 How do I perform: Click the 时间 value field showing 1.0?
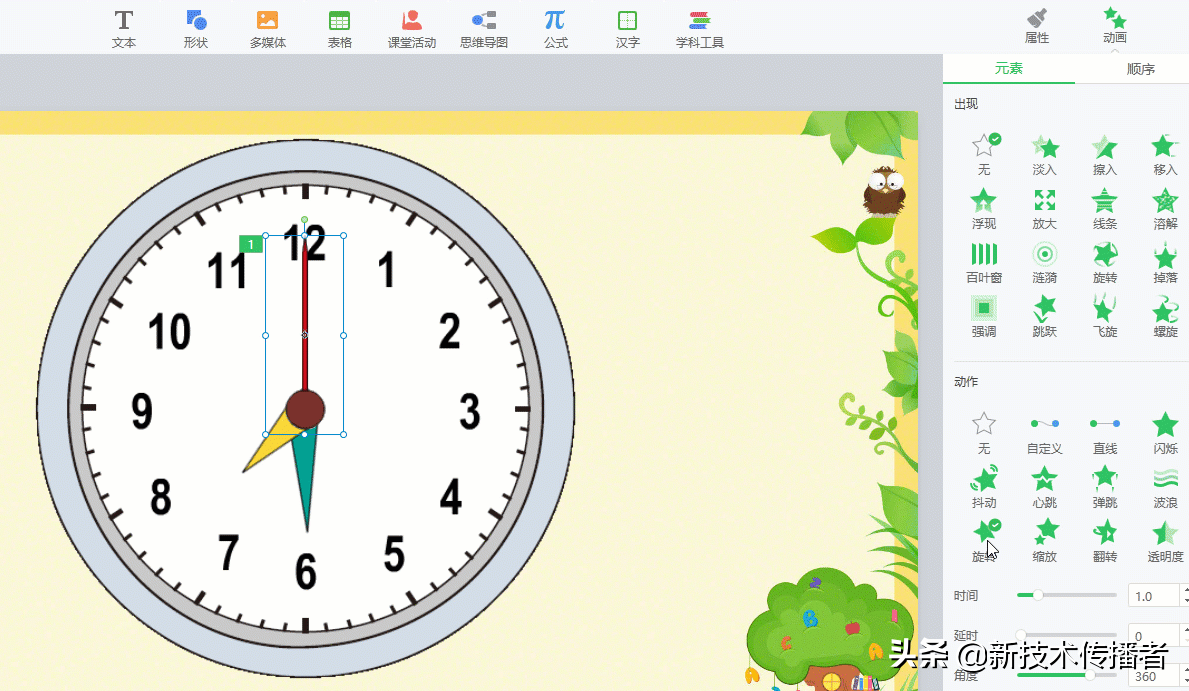click(1153, 596)
